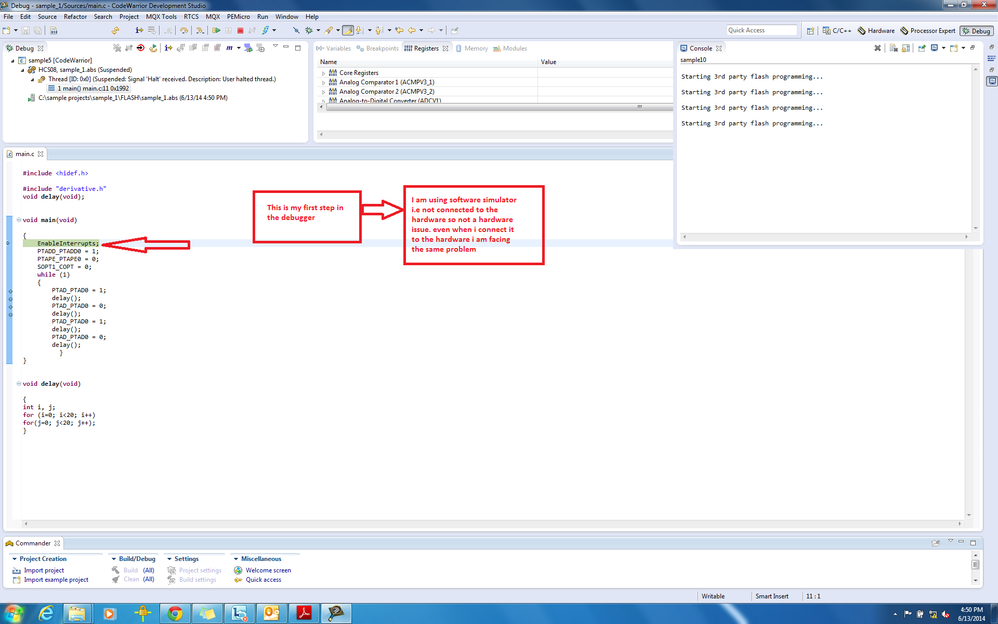Open Outlook from the taskbar
The width and height of the screenshot is (998, 624).
tap(271, 613)
